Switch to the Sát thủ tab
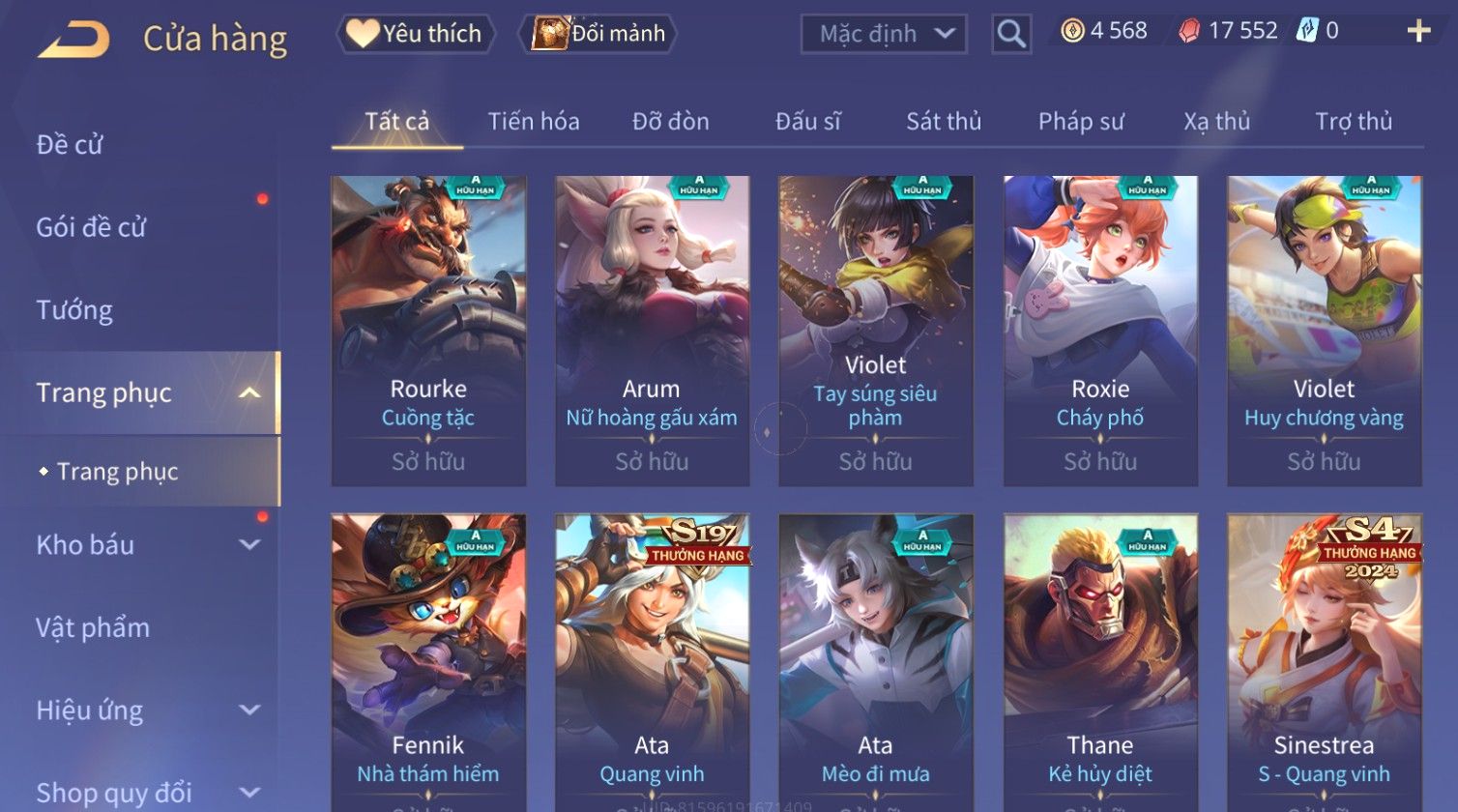Image resolution: width=1458 pixels, height=812 pixels. tap(944, 122)
